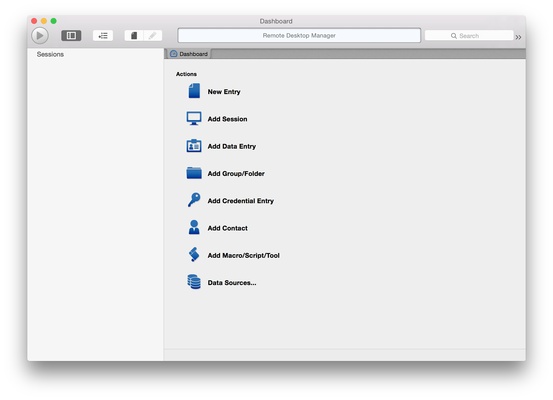Click the green zoom window button

point(54,21)
